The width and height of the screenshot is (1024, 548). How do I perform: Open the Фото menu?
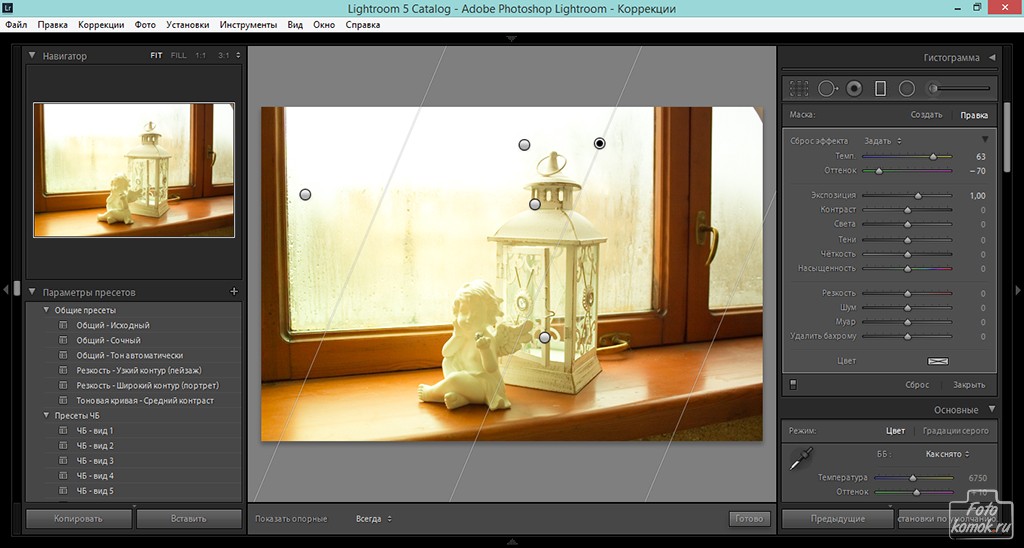[145, 25]
